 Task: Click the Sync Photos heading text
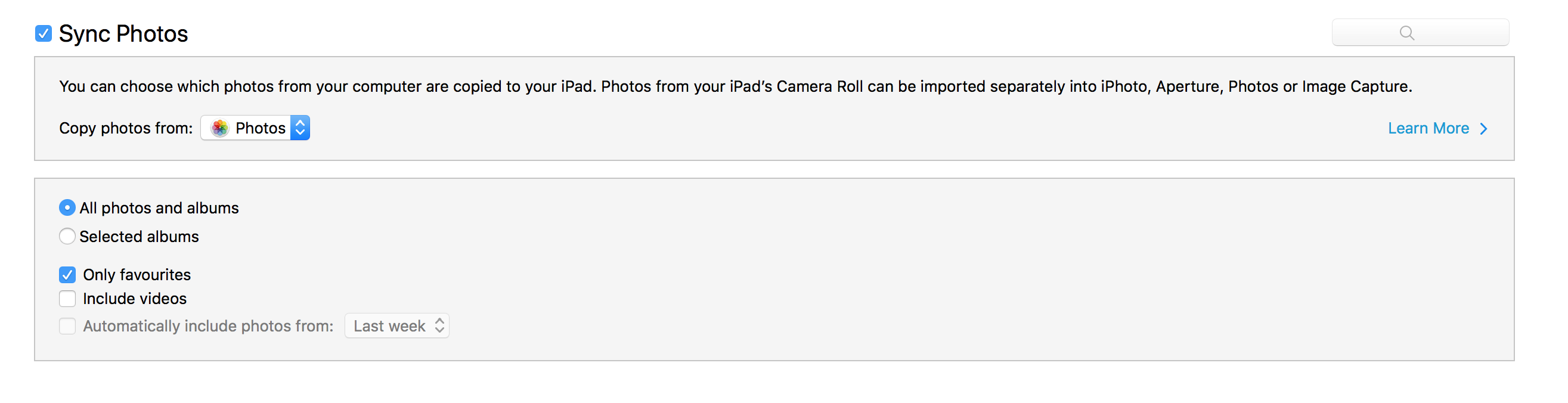[x=123, y=33]
